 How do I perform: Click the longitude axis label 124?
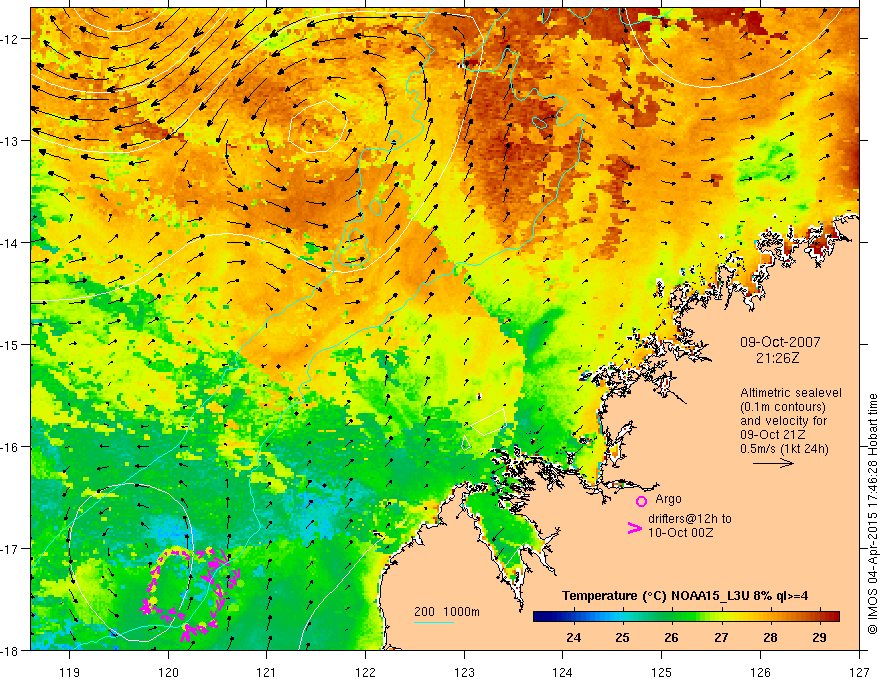coord(563,672)
